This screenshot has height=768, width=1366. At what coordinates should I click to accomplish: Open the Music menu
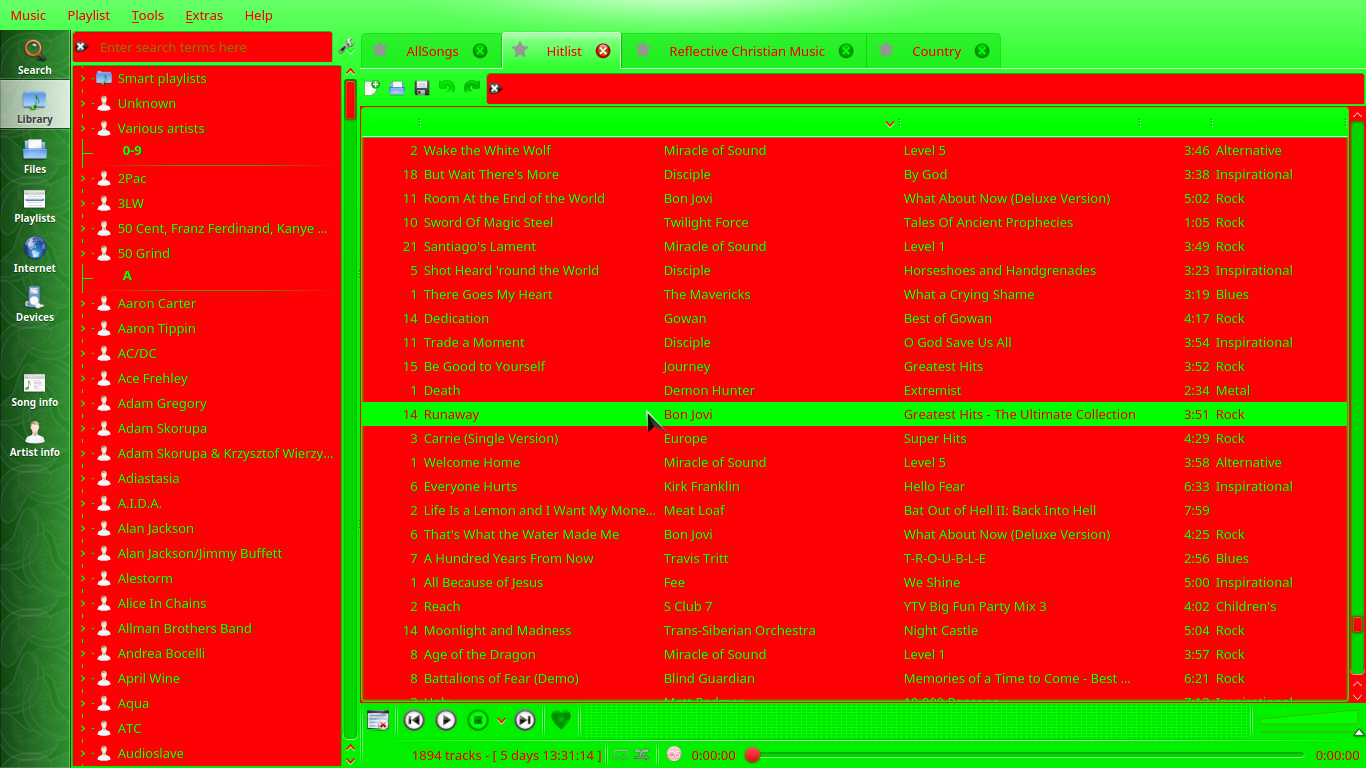[28, 15]
